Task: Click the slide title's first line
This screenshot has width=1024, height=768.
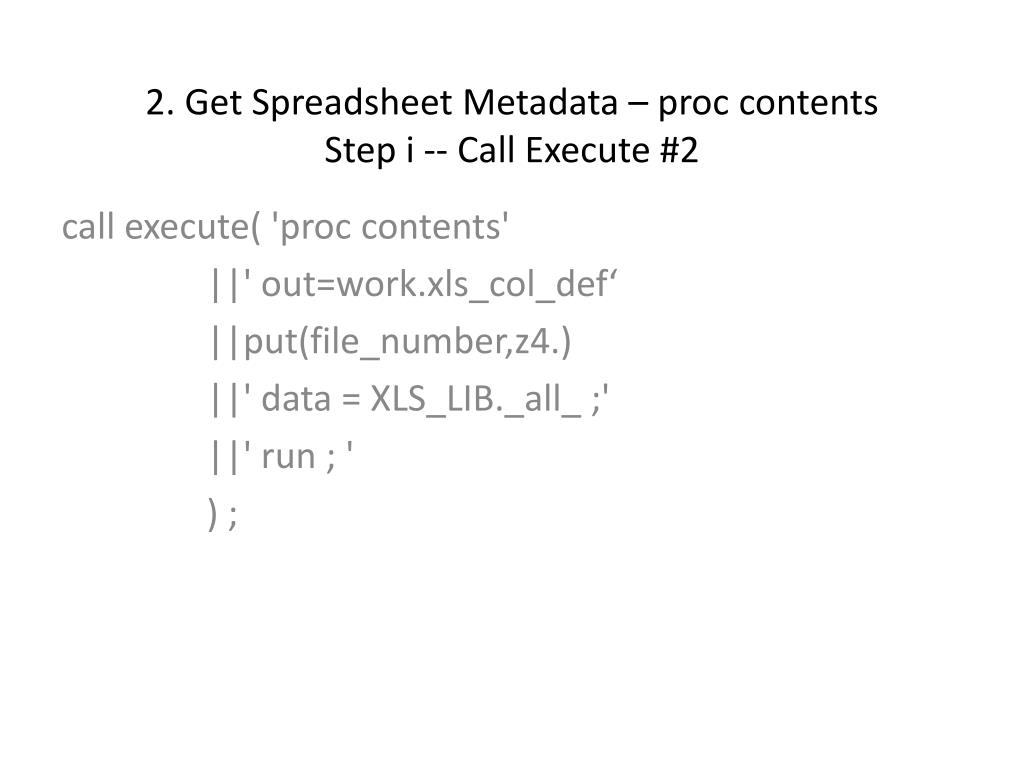Action: (x=511, y=103)
